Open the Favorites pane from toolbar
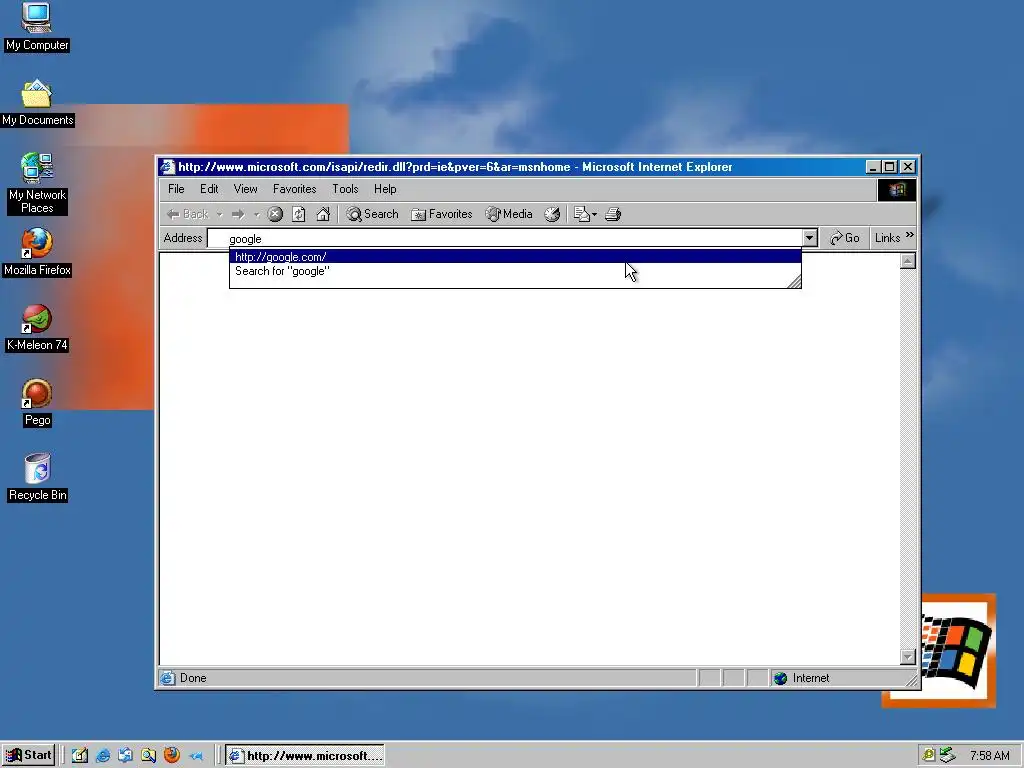 (x=441, y=214)
